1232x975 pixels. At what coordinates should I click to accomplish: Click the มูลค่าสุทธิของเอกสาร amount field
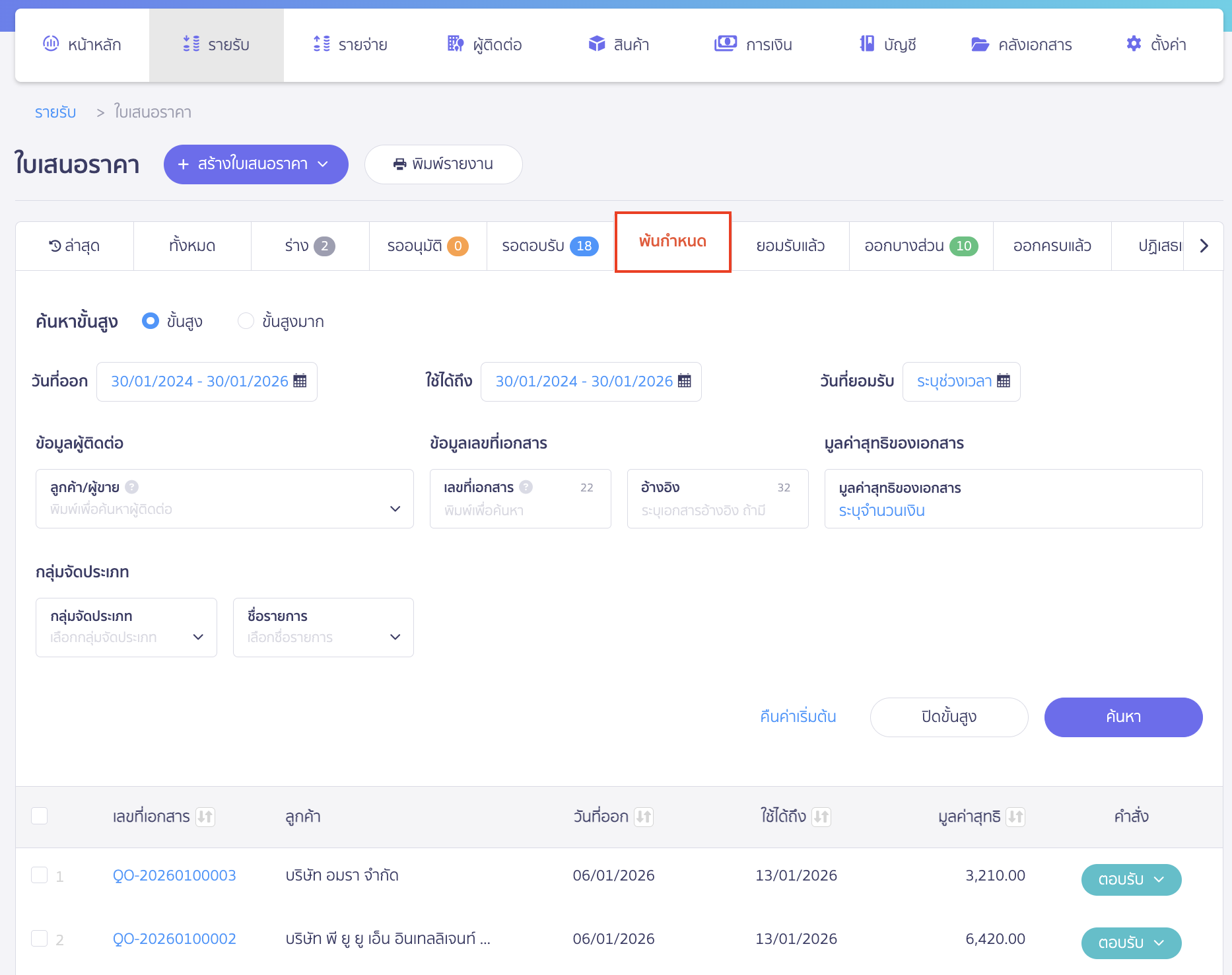pyautogui.click(x=1013, y=511)
